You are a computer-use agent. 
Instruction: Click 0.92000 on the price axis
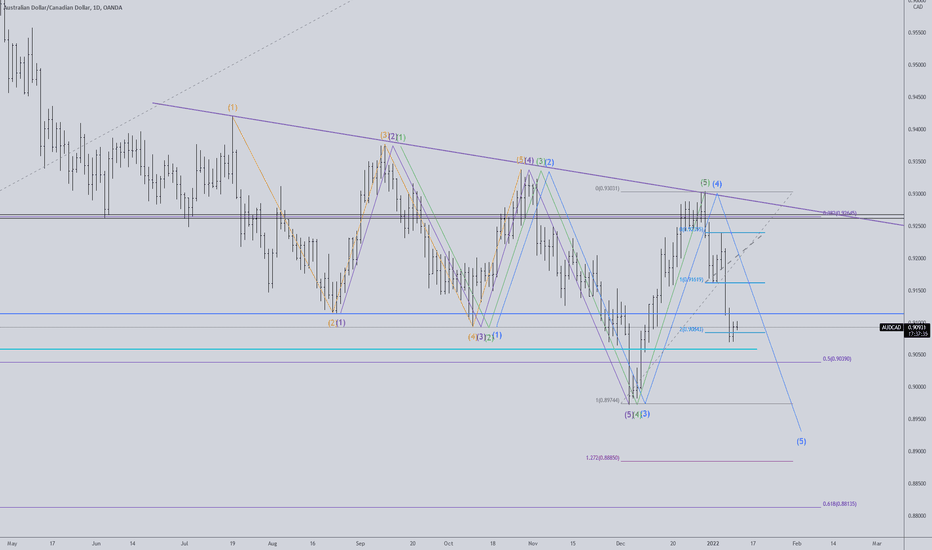pos(917,259)
